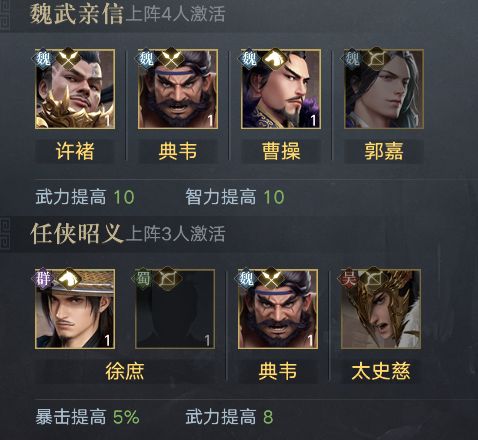
Task: Click 吴 faction badge on 太史慈
Action: click(x=349, y=278)
